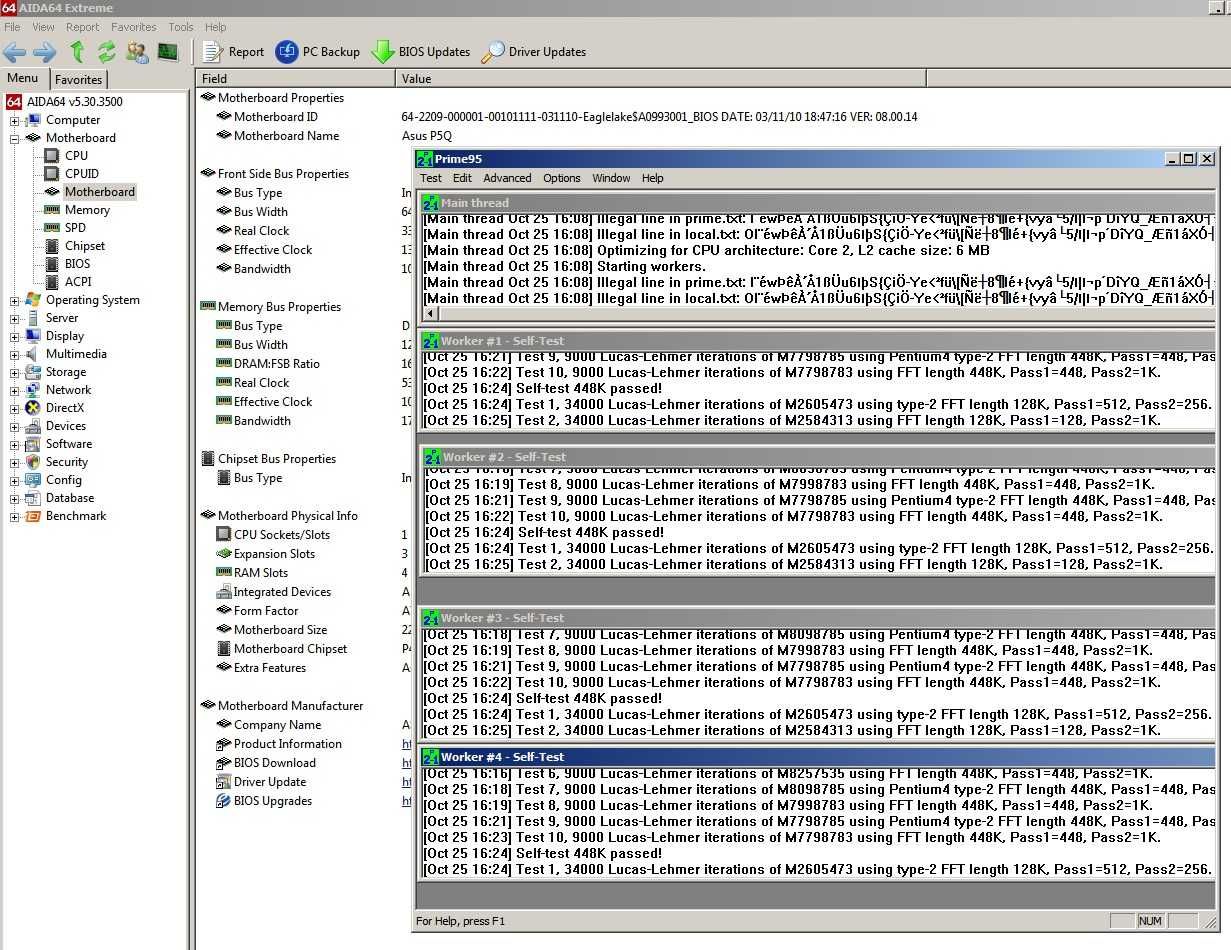
Task: Expand the DirectX tree node
Action: (x=15, y=408)
